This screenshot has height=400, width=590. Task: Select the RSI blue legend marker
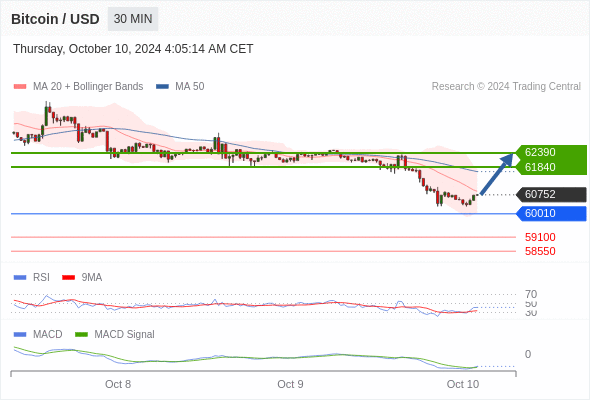click(20, 278)
